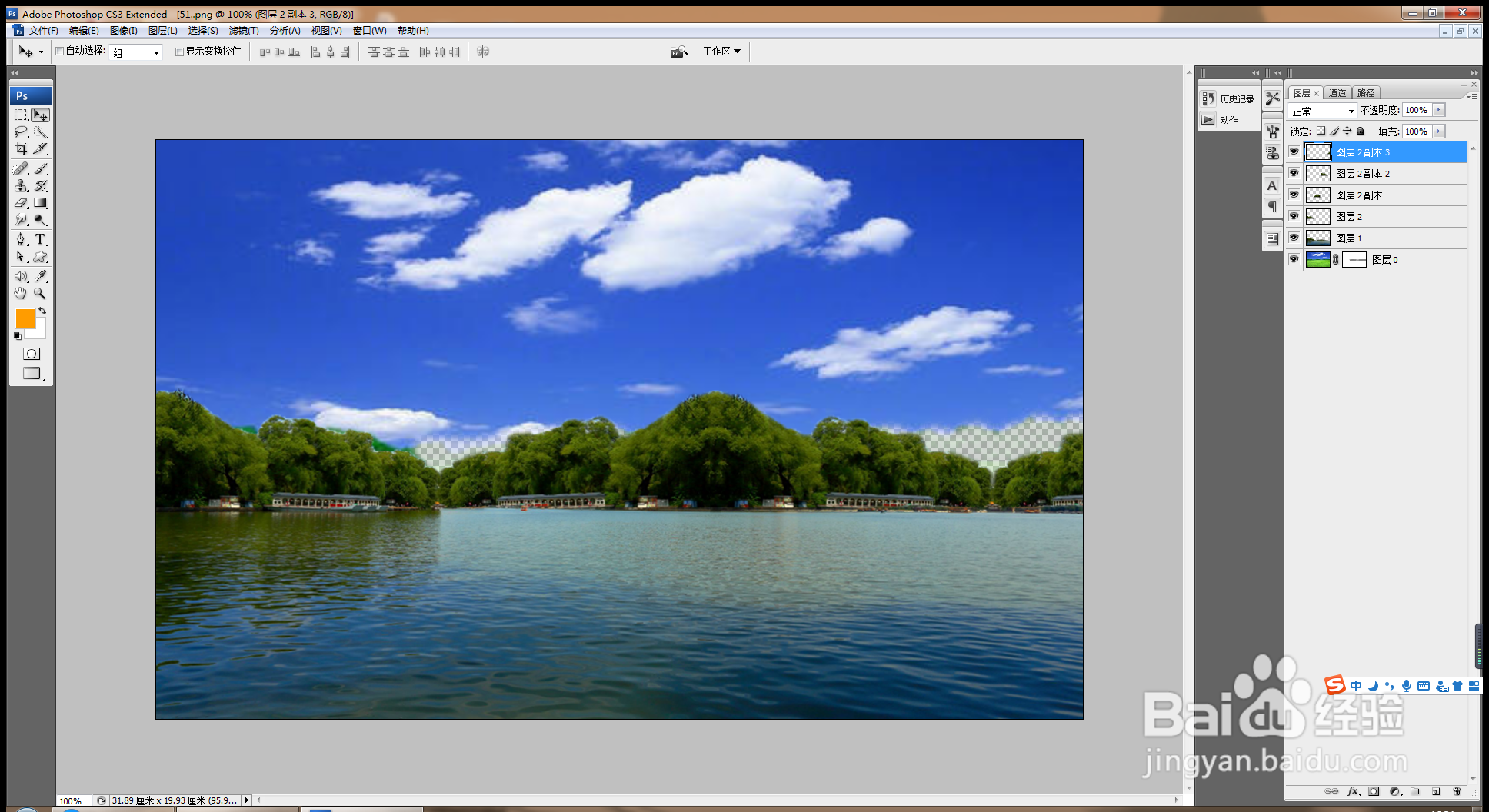Select the Gradient tool
The image size is (1489, 812).
click(41, 203)
